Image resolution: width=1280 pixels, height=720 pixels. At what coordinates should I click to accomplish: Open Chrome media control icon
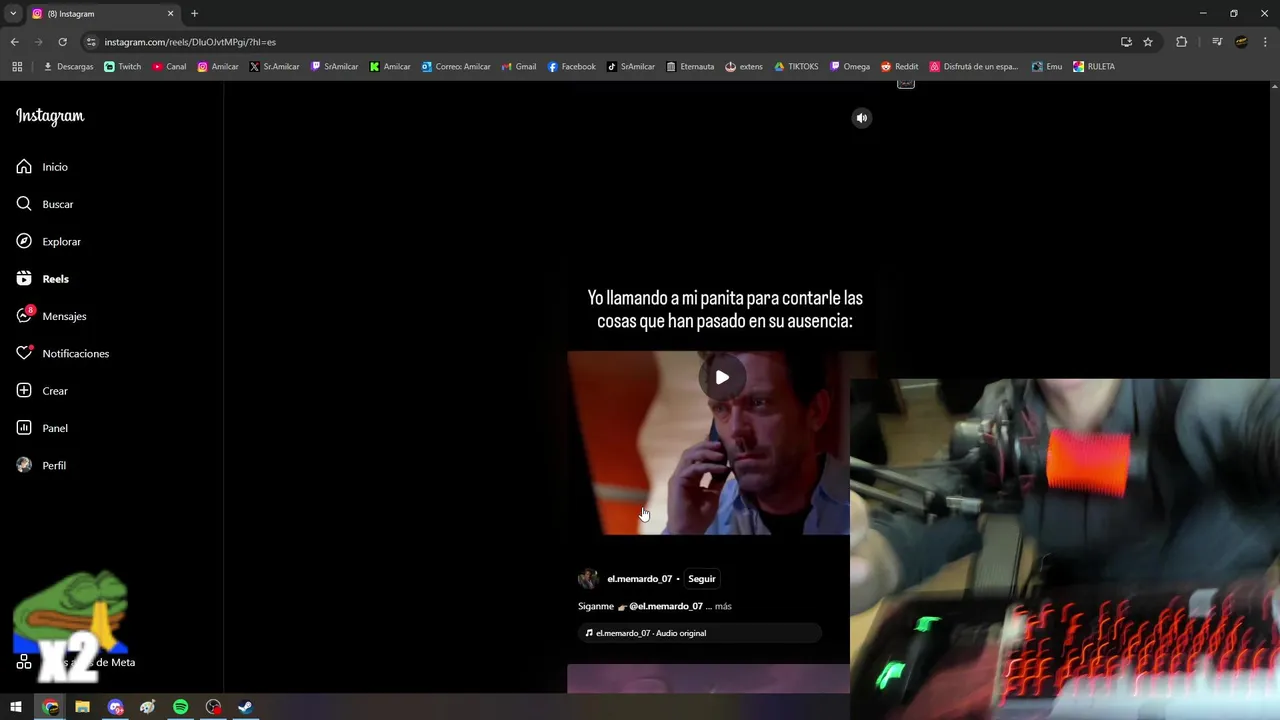pos(1217,42)
